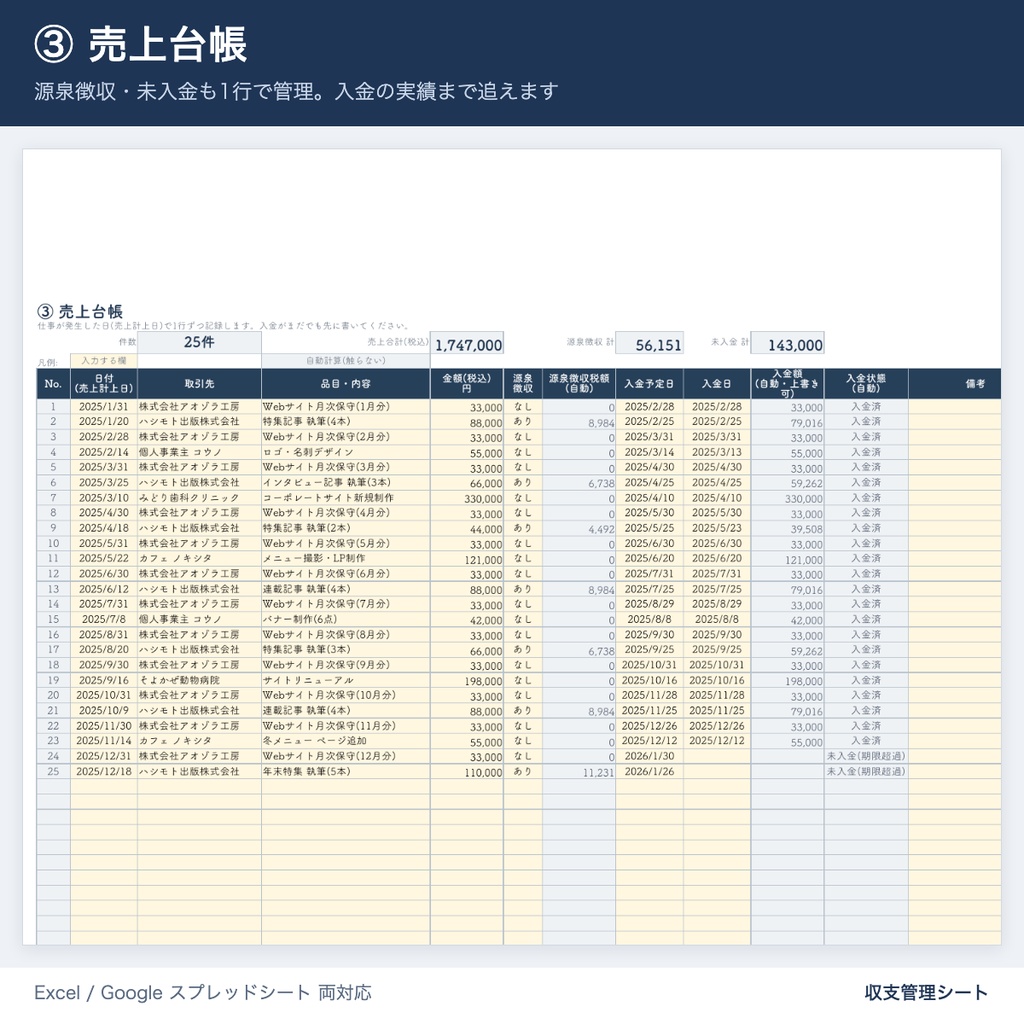Click the 25件 count summary cell

click(x=199, y=342)
